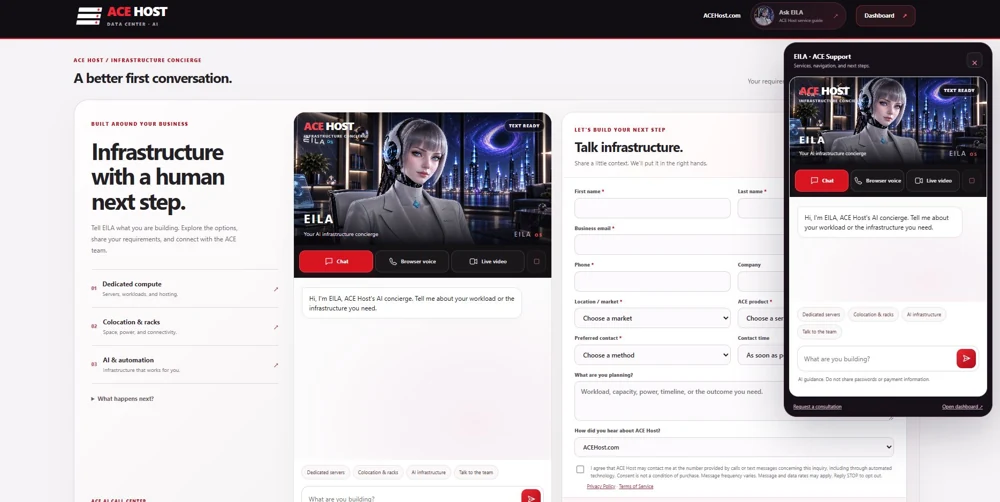The height and width of the screenshot is (502, 1000).
Task: Pick the Talk to the team chip in the main panel
Action: (476, 473)
